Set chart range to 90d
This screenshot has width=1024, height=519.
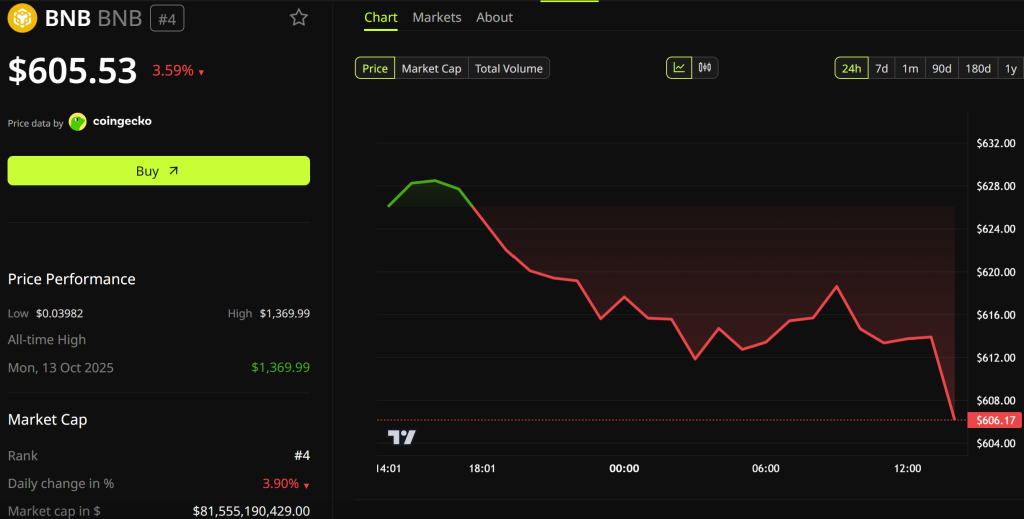click(942, 68)
